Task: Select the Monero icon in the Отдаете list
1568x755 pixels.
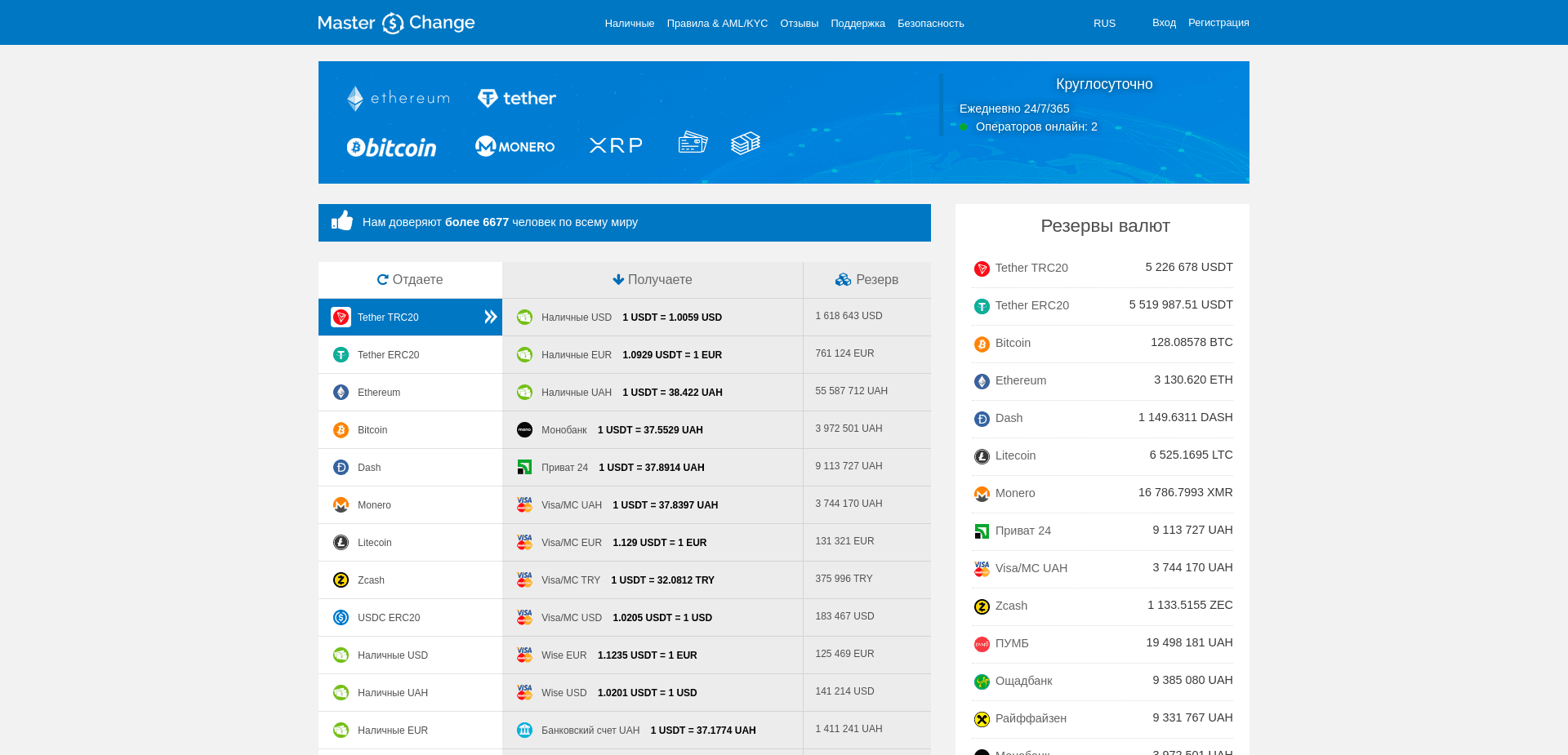Action: tap(341, 504)
